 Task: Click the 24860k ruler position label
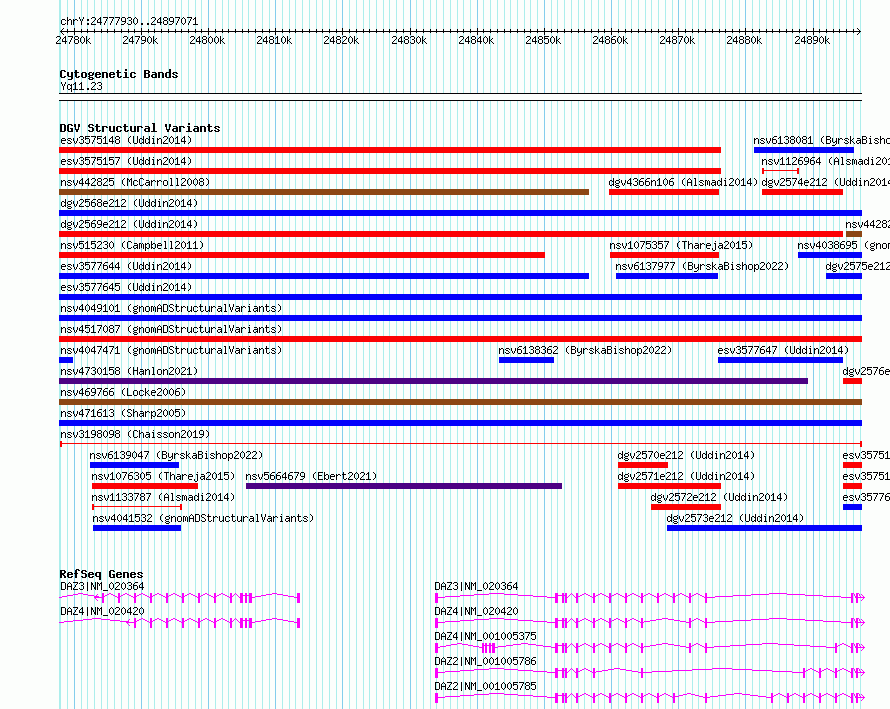click(x=610, y=40)
